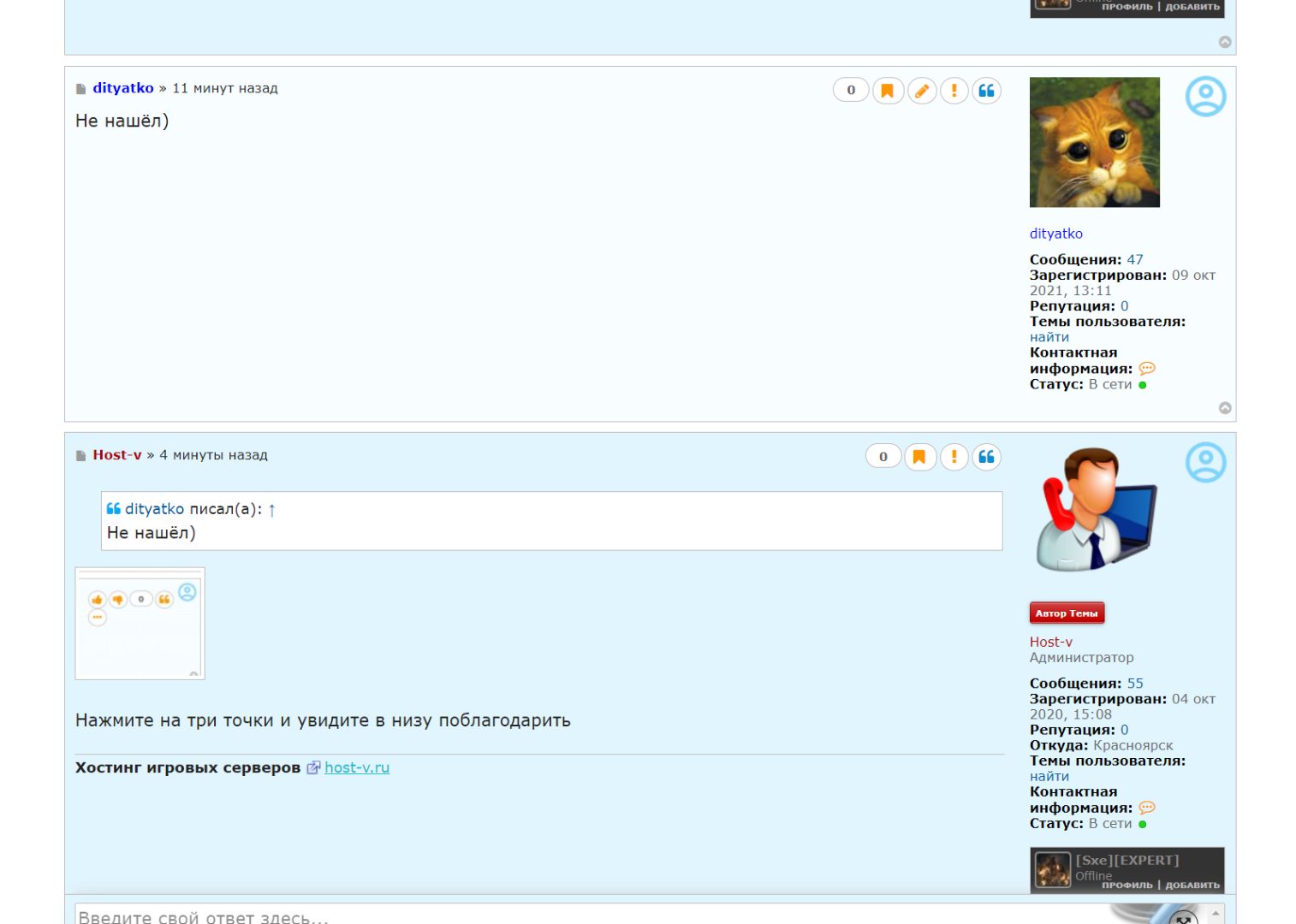Jump to top using the arrow in dityatko's post
This screenshot has width=1296, height=924.
point(1225,408)
